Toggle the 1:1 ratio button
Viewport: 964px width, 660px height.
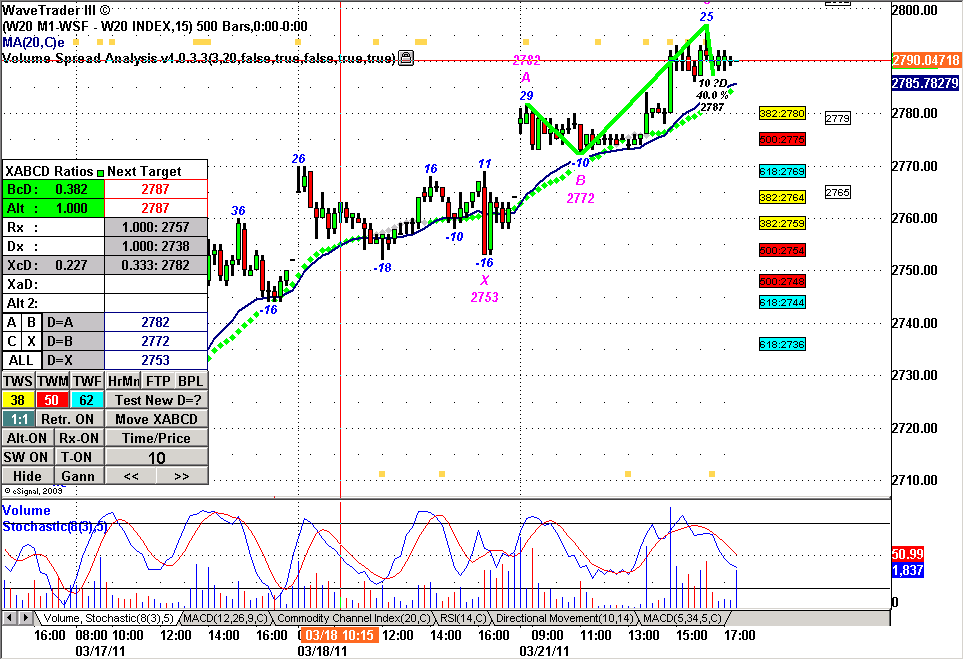click(19, 419)
